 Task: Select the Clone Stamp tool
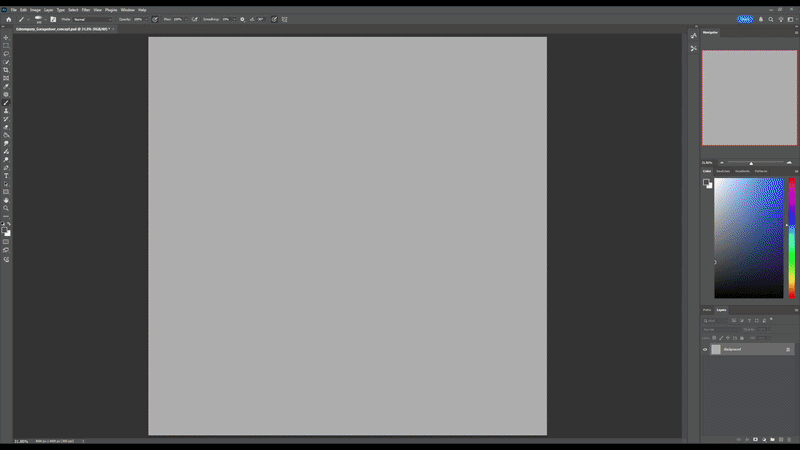point(6,111)
